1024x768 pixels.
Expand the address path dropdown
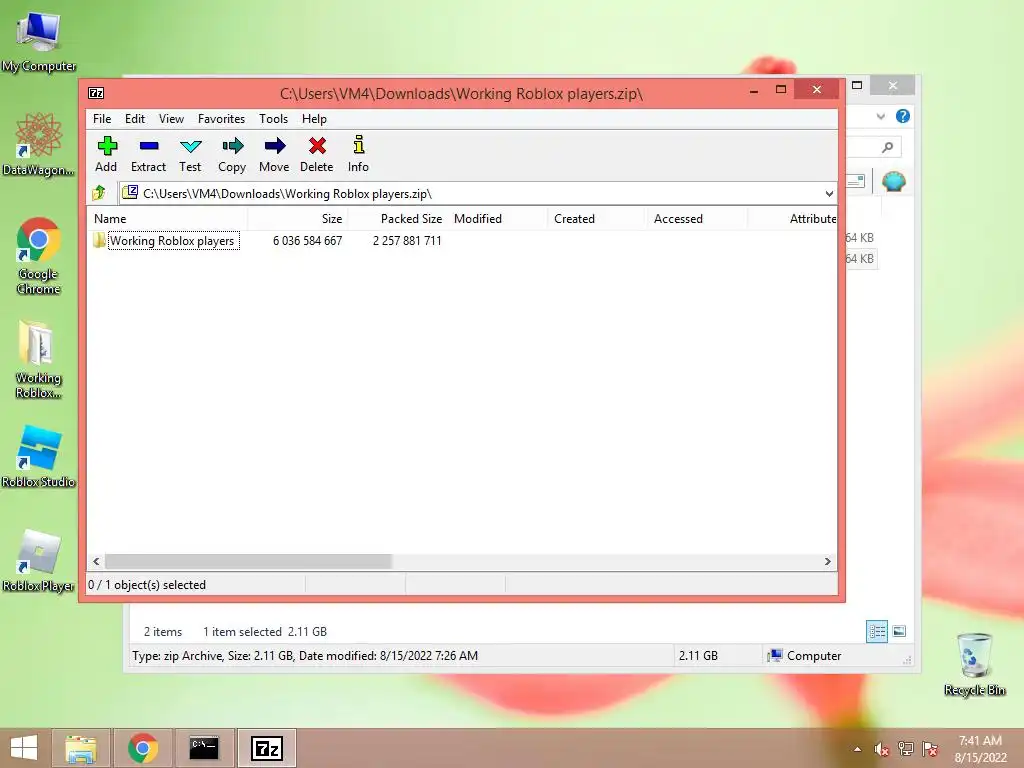click(829, 194)
